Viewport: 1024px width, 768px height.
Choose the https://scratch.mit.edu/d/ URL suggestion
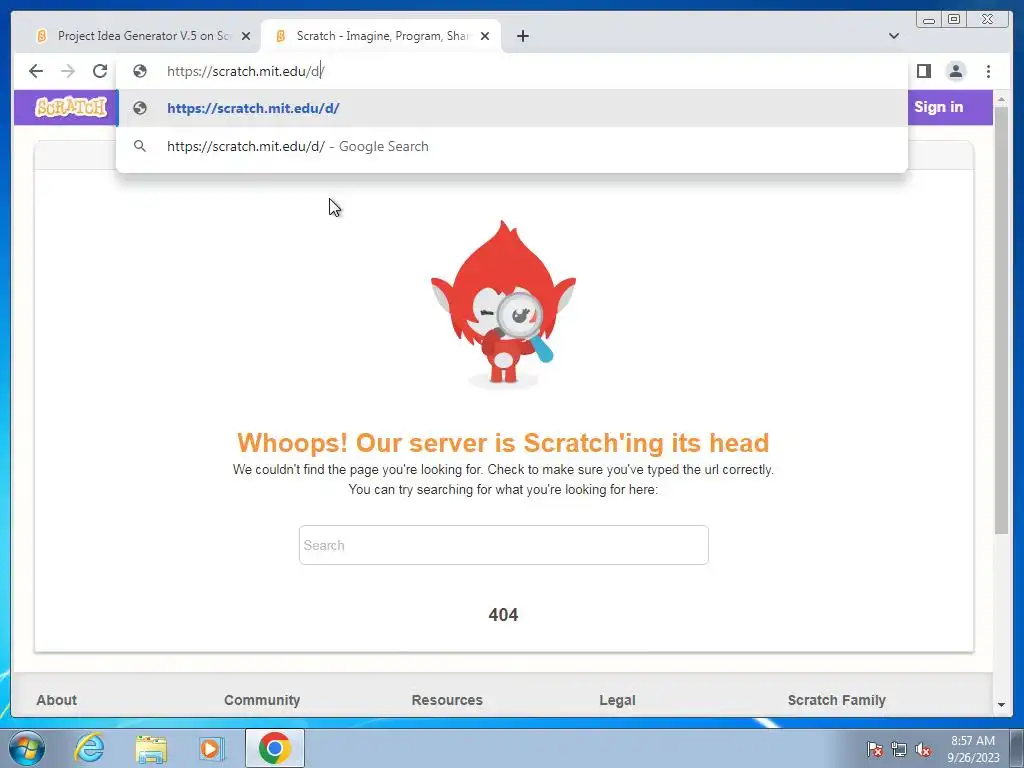[x=511, y=108]
